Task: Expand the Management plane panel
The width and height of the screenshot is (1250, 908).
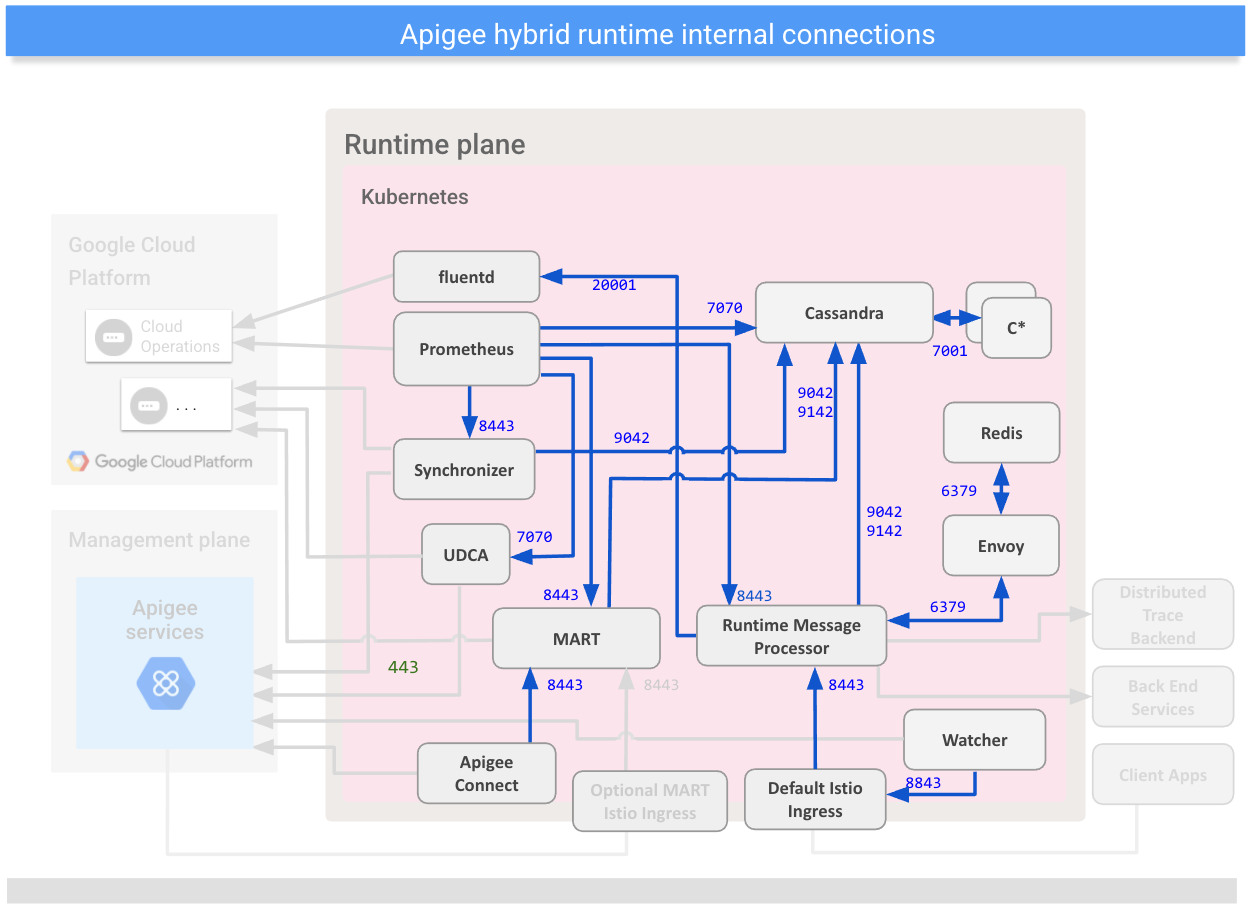Action: coord(159,539)
